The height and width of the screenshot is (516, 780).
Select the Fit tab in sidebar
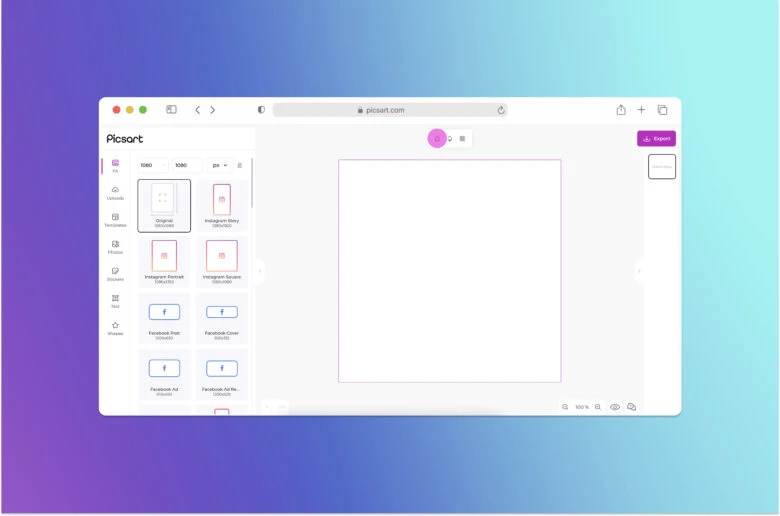pos(115,165)
